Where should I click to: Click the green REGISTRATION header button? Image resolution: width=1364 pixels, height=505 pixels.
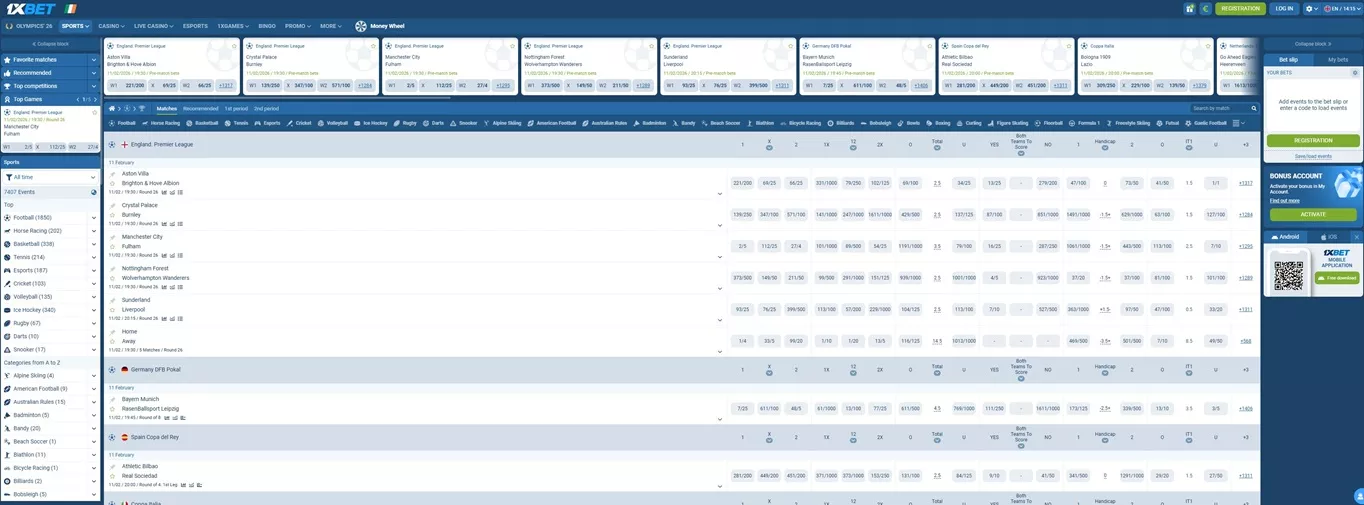coord(1240,8)
